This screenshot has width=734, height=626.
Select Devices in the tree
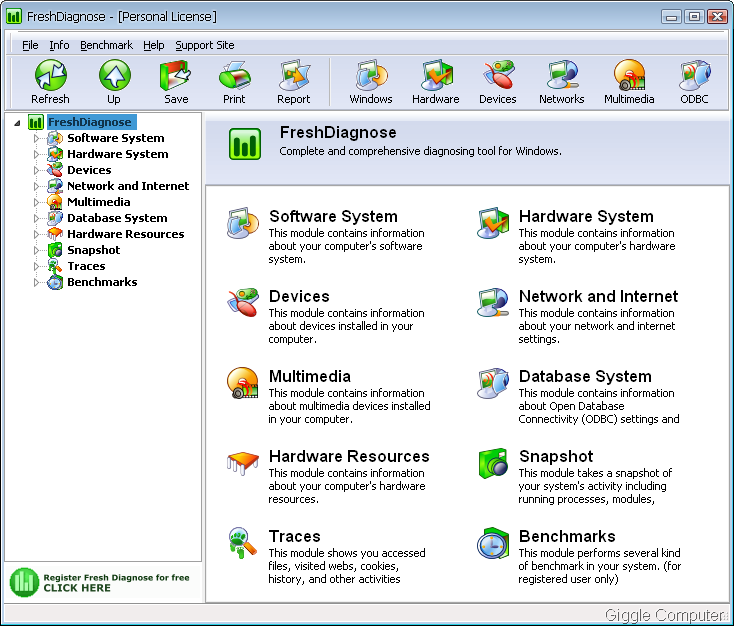[89, 170]
